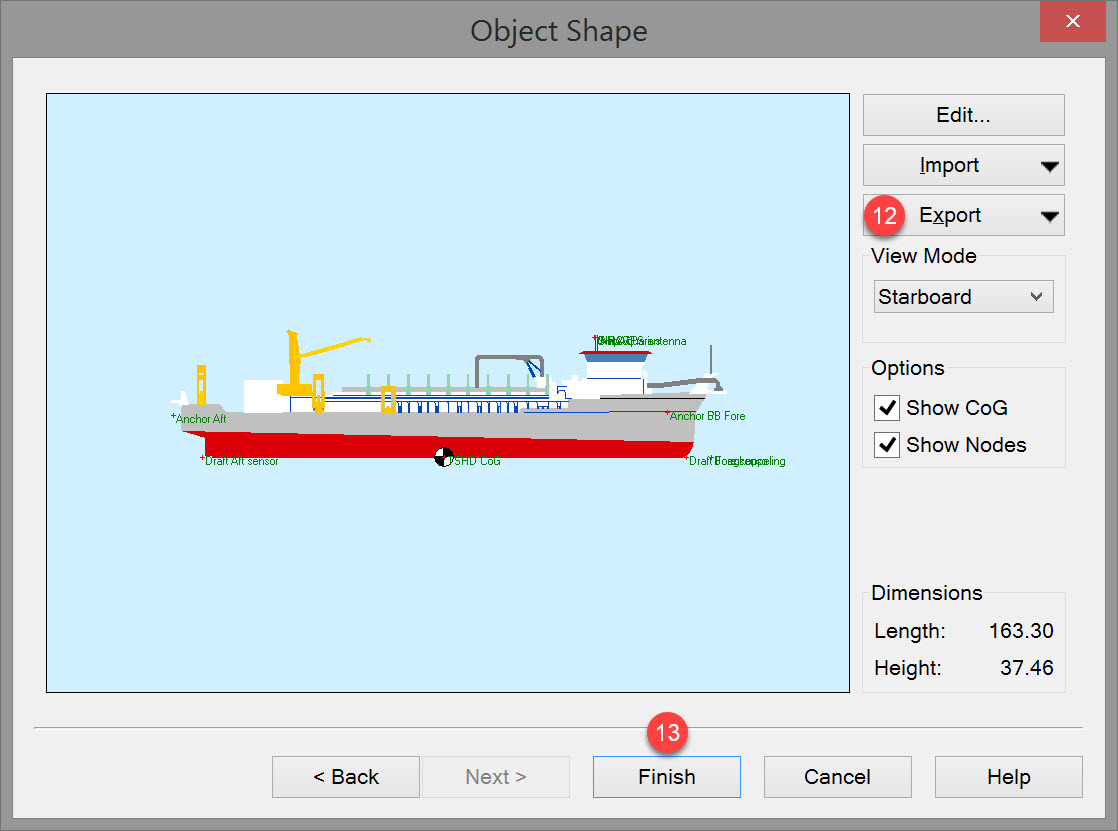Open the Edit... shape editor
The height and width of the screenshot is (831, 1118).
click(x=963, y=115)
